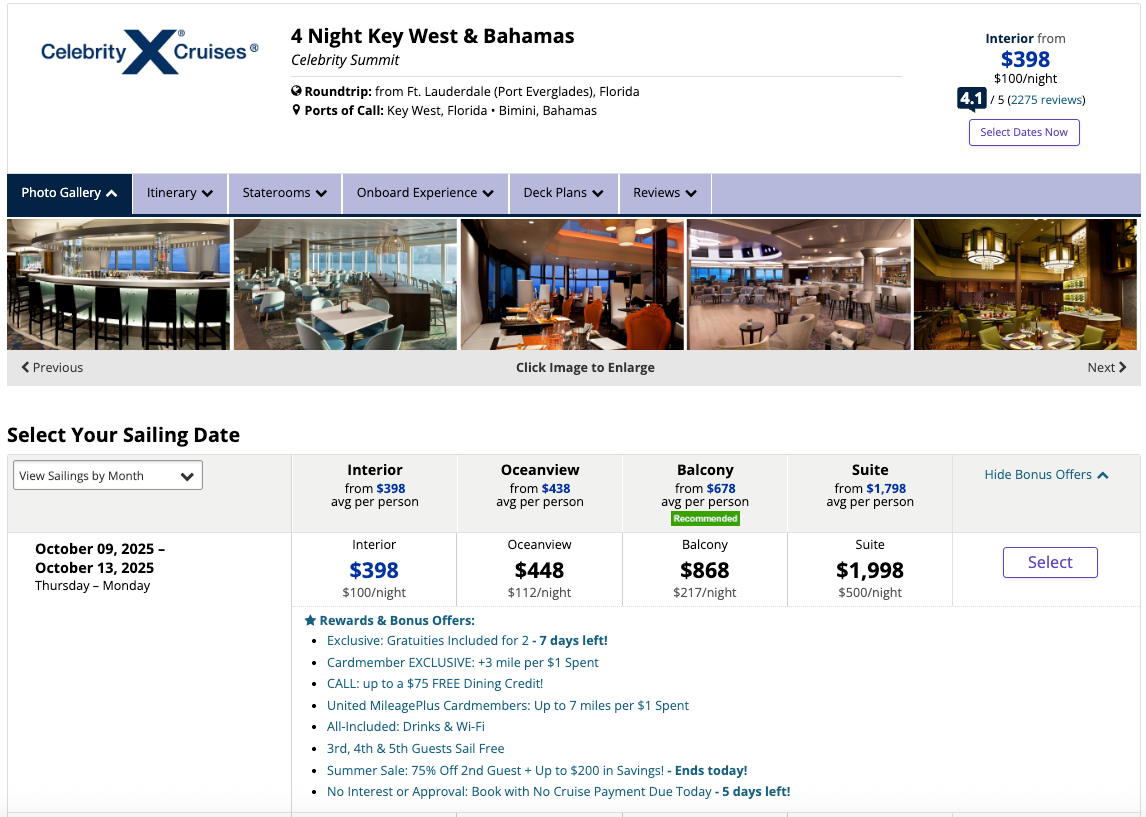Click Balcony from $678 column header
This screenshot has height=817, width=1146.
click(x=705, y=493)
